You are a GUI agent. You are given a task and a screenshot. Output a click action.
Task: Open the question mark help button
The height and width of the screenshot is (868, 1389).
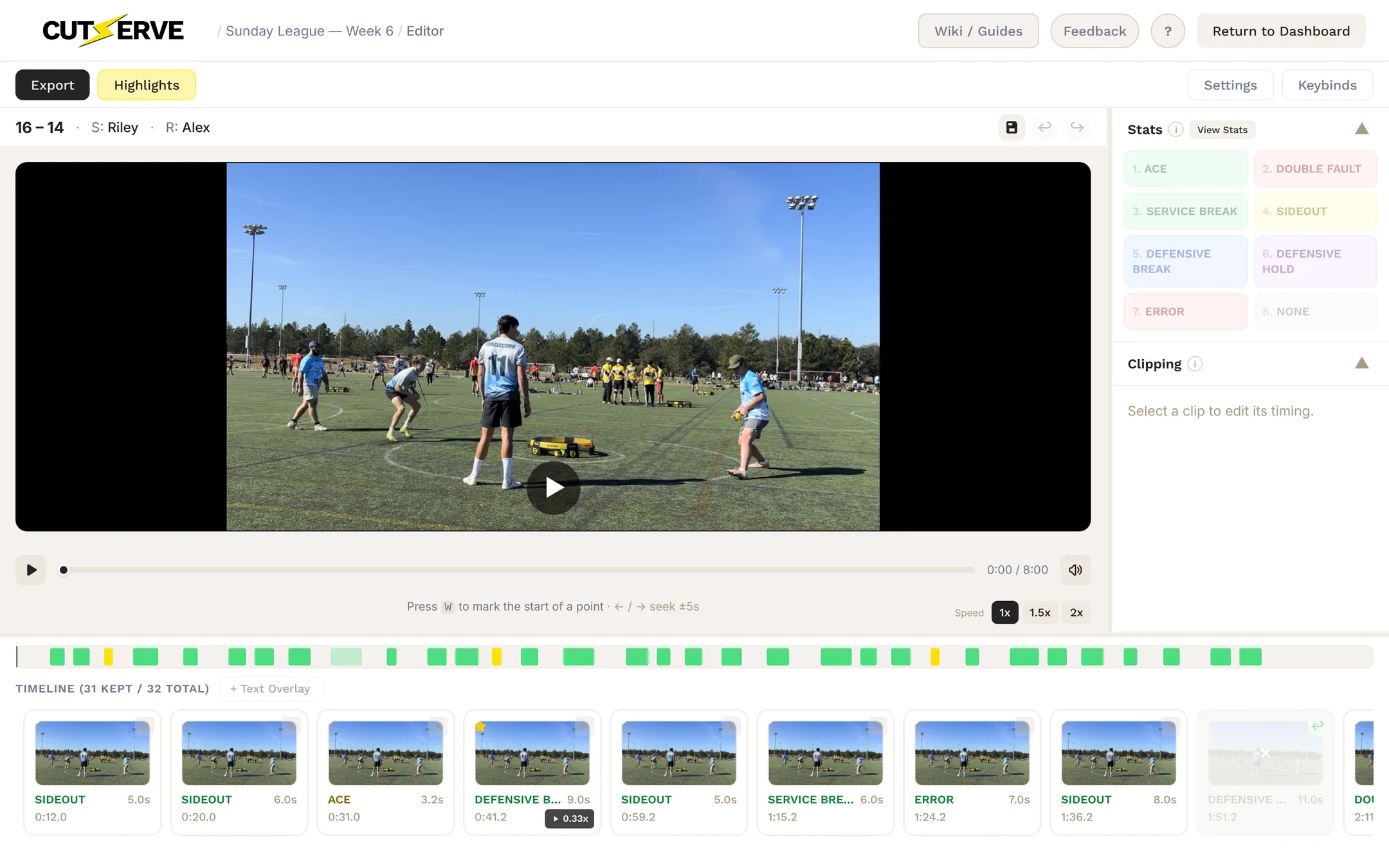pyautogui.click(x=1168, y=31)
